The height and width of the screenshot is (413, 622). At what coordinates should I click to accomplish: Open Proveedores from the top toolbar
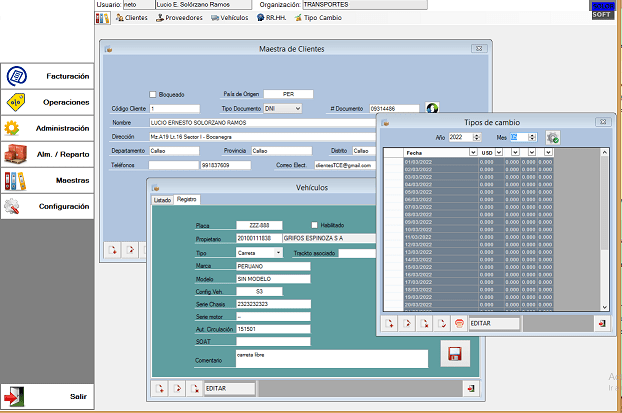point(180,18)
